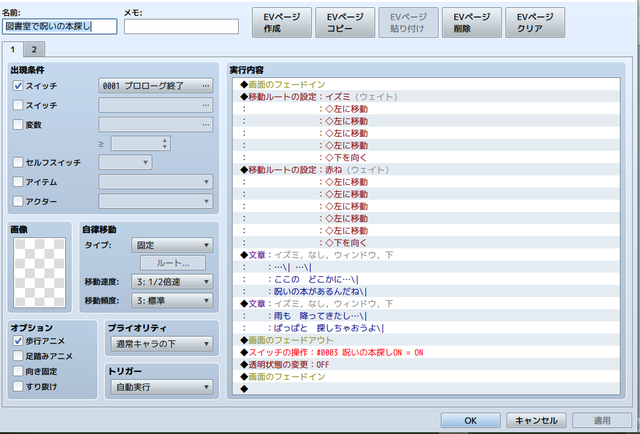Select the last 画面のフェードイン command
This screenshot has width=640, height=434.
(427, 376)
